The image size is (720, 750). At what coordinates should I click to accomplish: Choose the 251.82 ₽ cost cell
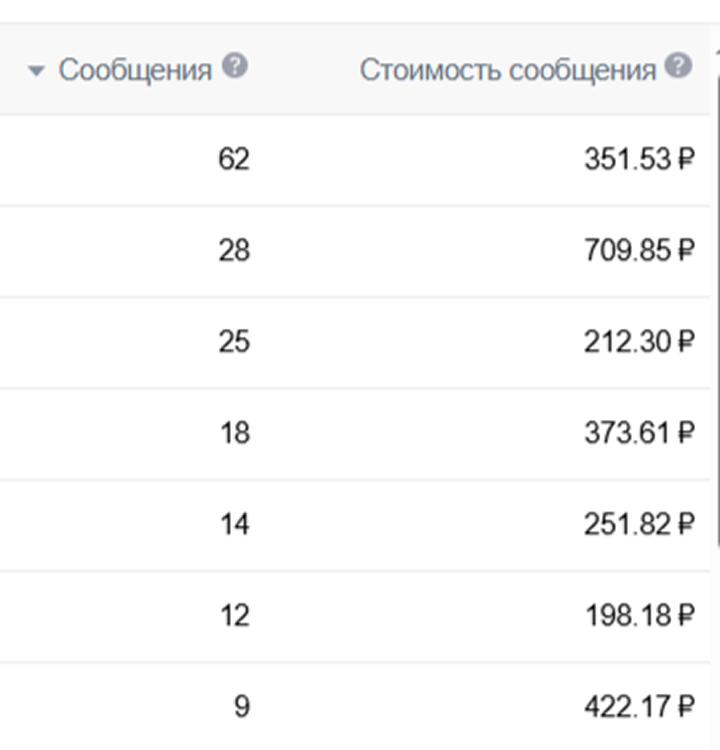[638, 524]
